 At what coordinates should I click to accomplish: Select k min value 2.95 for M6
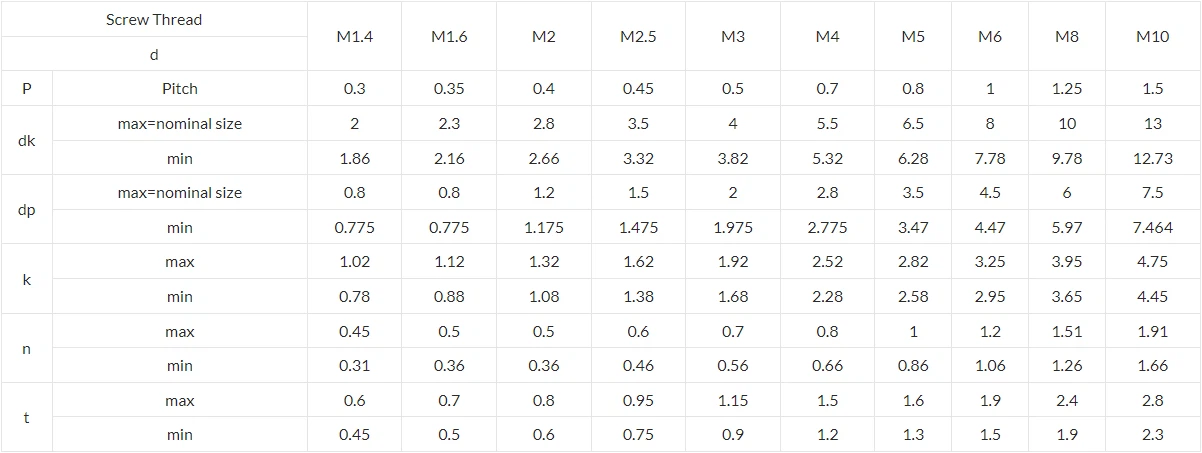990,297
